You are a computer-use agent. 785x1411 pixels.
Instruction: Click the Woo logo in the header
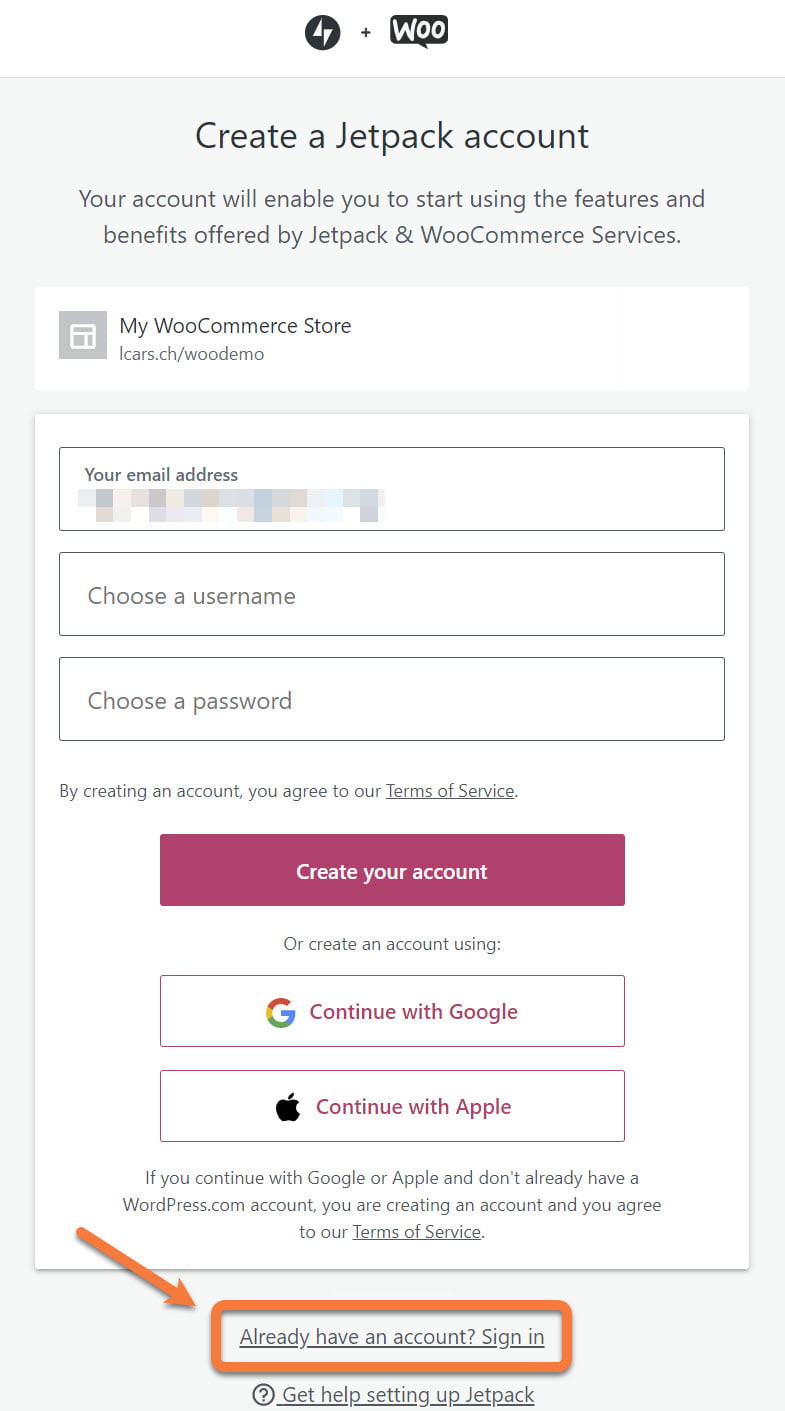(418, 31)
